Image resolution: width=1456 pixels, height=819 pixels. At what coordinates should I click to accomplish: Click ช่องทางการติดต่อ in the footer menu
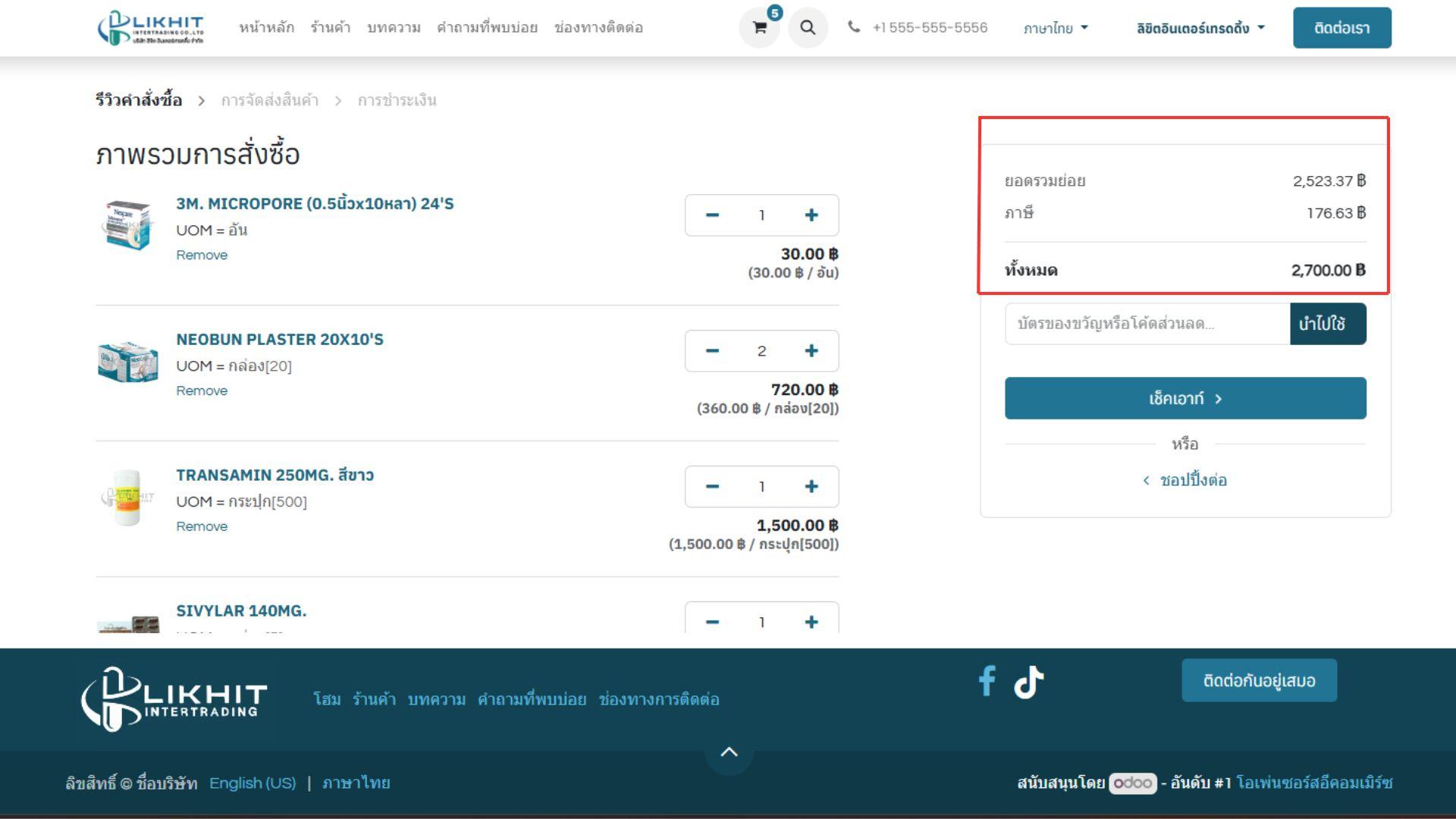tap(659, 699)
